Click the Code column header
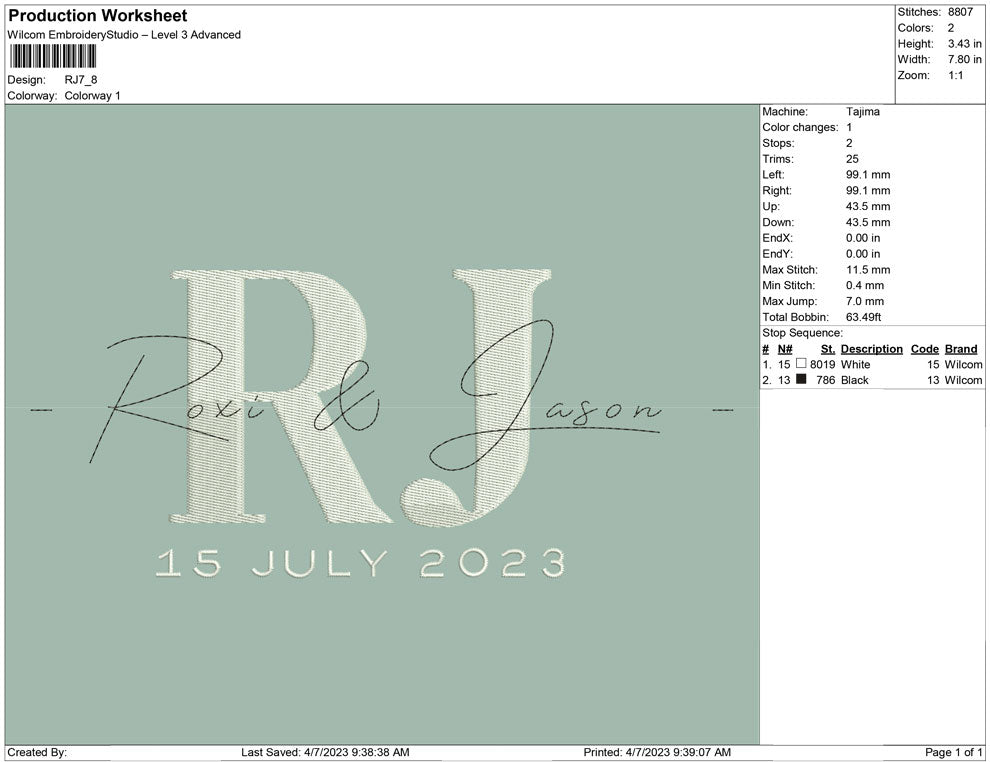The image size is (990, 762). pos(924,349)
